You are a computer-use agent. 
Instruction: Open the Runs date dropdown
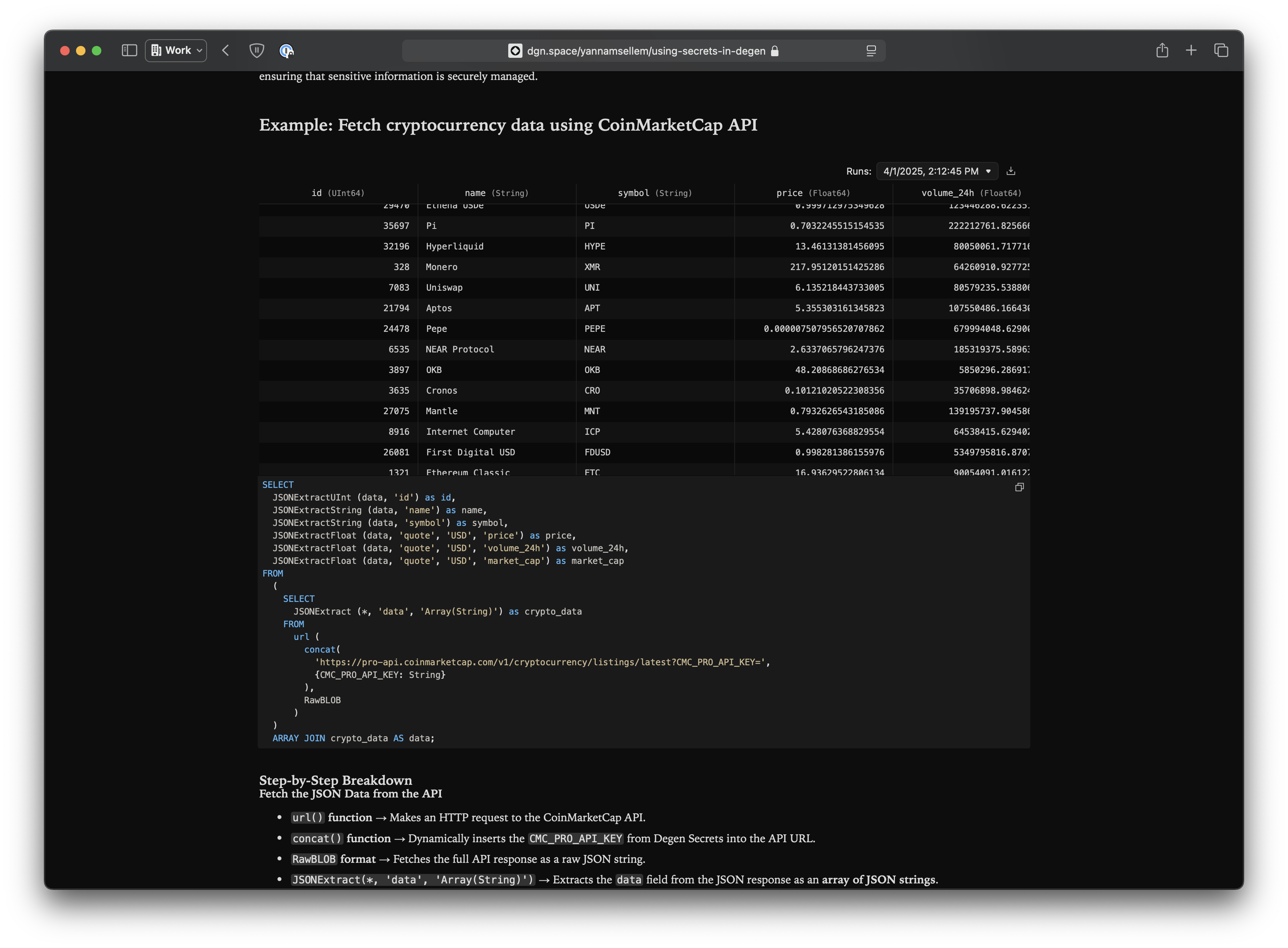[937, 171]
